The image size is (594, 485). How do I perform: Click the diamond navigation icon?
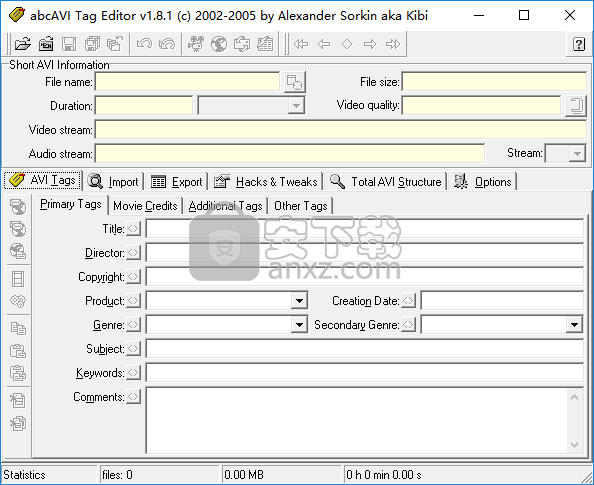pyautogui.click(x=347, y=44)
